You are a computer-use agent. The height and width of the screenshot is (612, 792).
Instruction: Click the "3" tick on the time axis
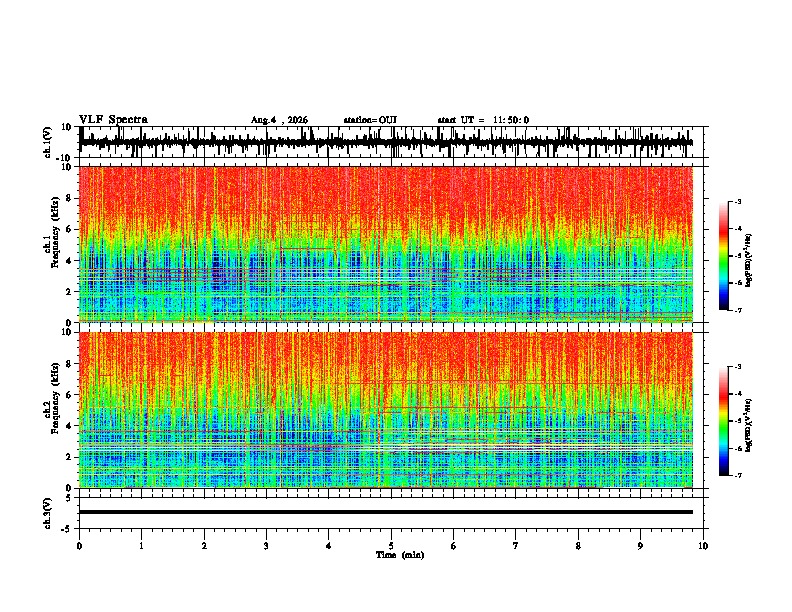point(266,546)
